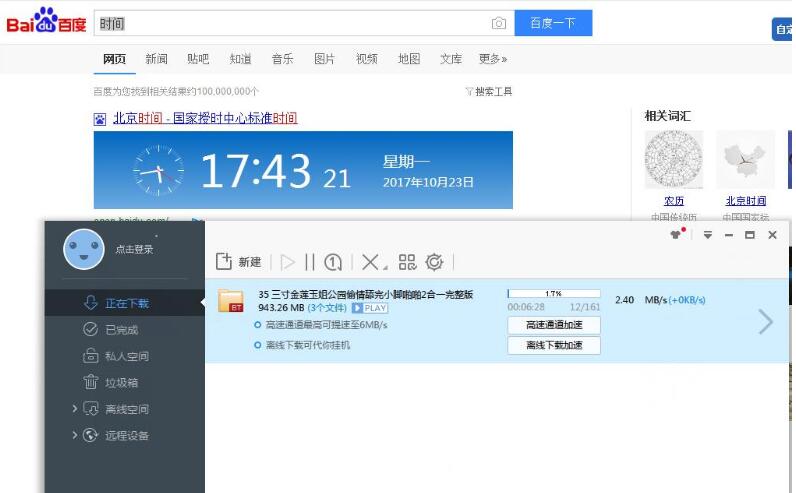The width and height of the screenshot is (796, 493).
Task: Expand the 远程设备 tree arrow
Action: [x=75, y=435]
